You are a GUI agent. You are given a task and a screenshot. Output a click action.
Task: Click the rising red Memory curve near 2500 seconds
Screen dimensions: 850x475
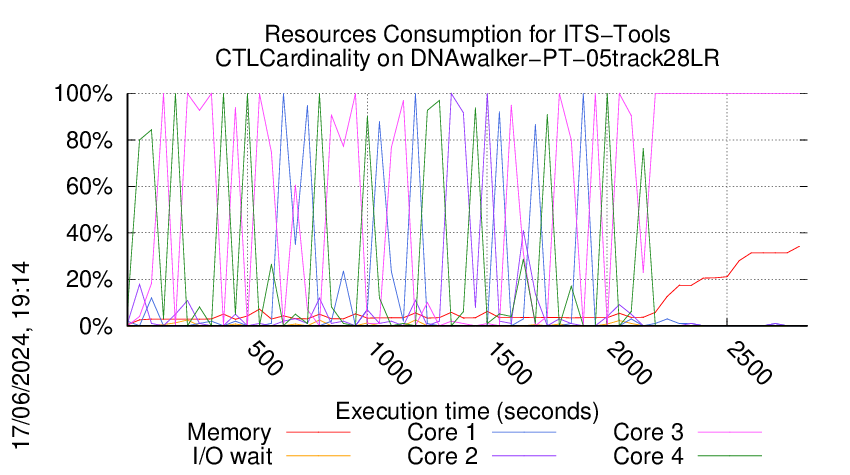pyautogui.click(x=727, y=277)
